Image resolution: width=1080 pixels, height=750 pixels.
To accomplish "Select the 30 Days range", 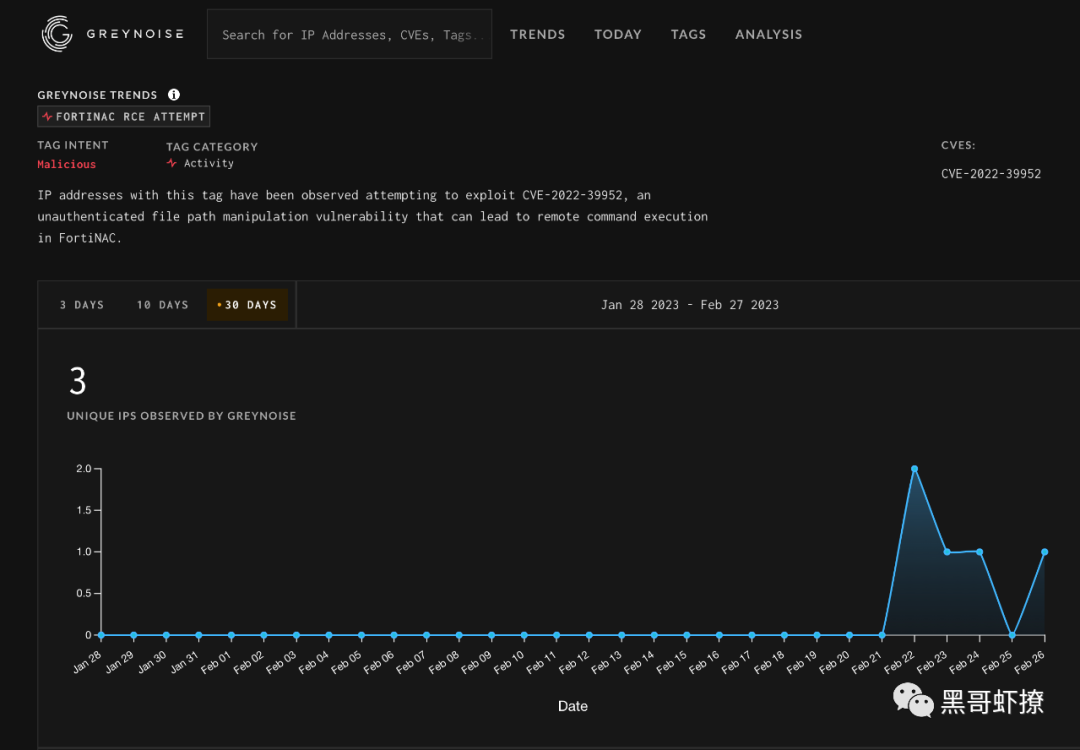I will pos(247,304).
